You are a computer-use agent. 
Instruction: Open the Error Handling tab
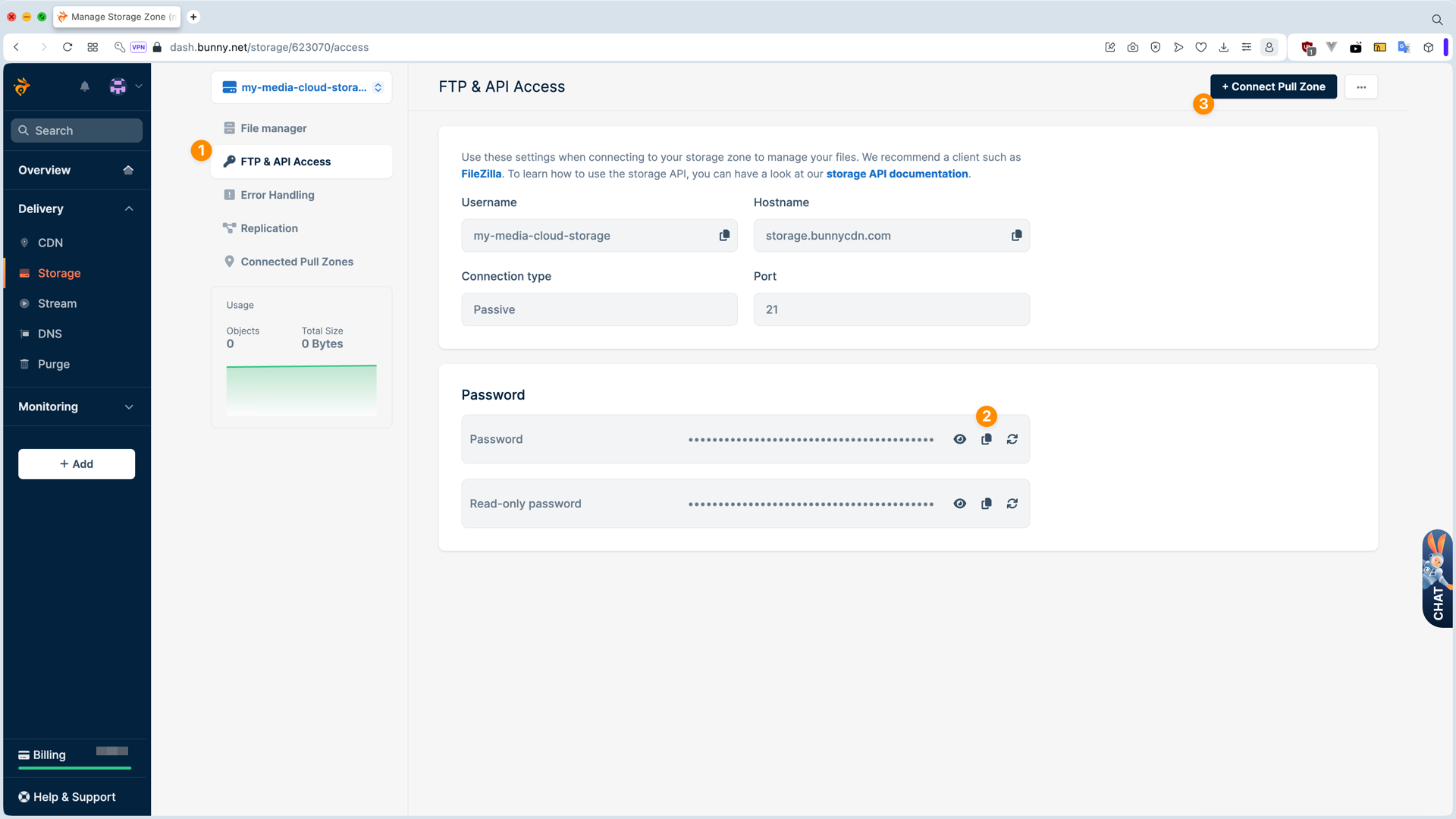[302, 196]
